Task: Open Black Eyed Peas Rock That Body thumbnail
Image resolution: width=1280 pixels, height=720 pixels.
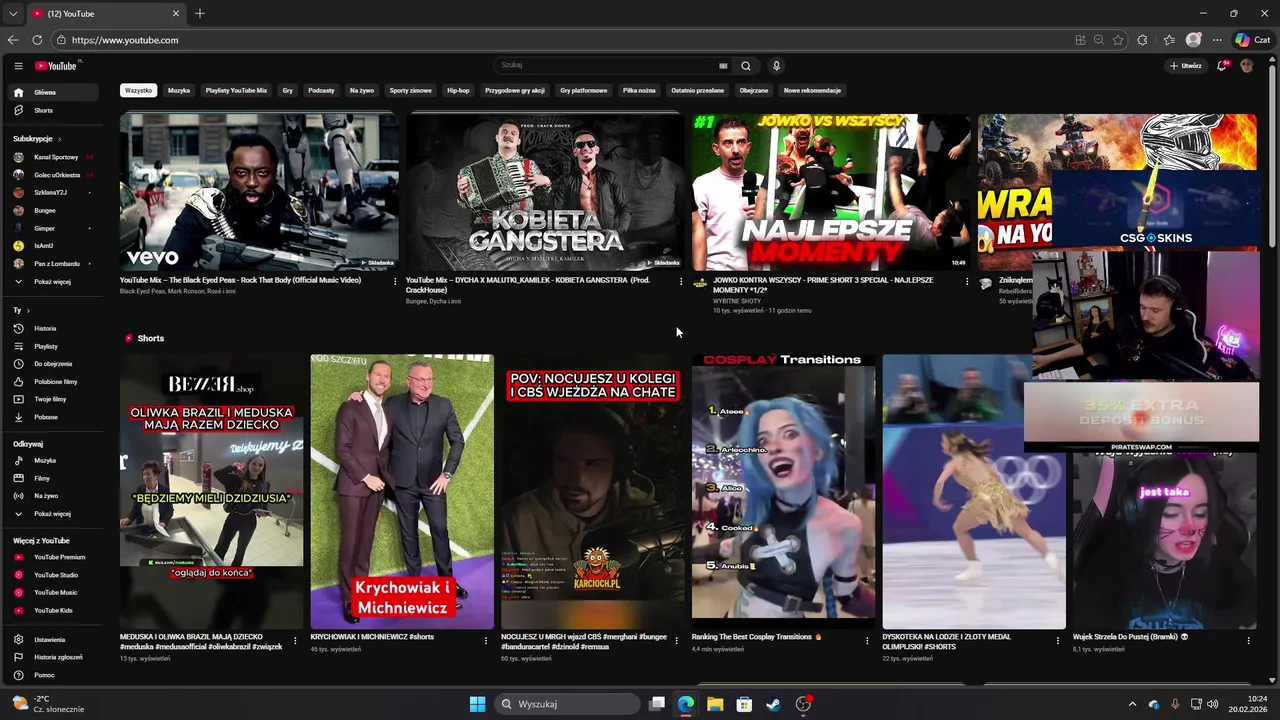Action: tap(259, 192)
